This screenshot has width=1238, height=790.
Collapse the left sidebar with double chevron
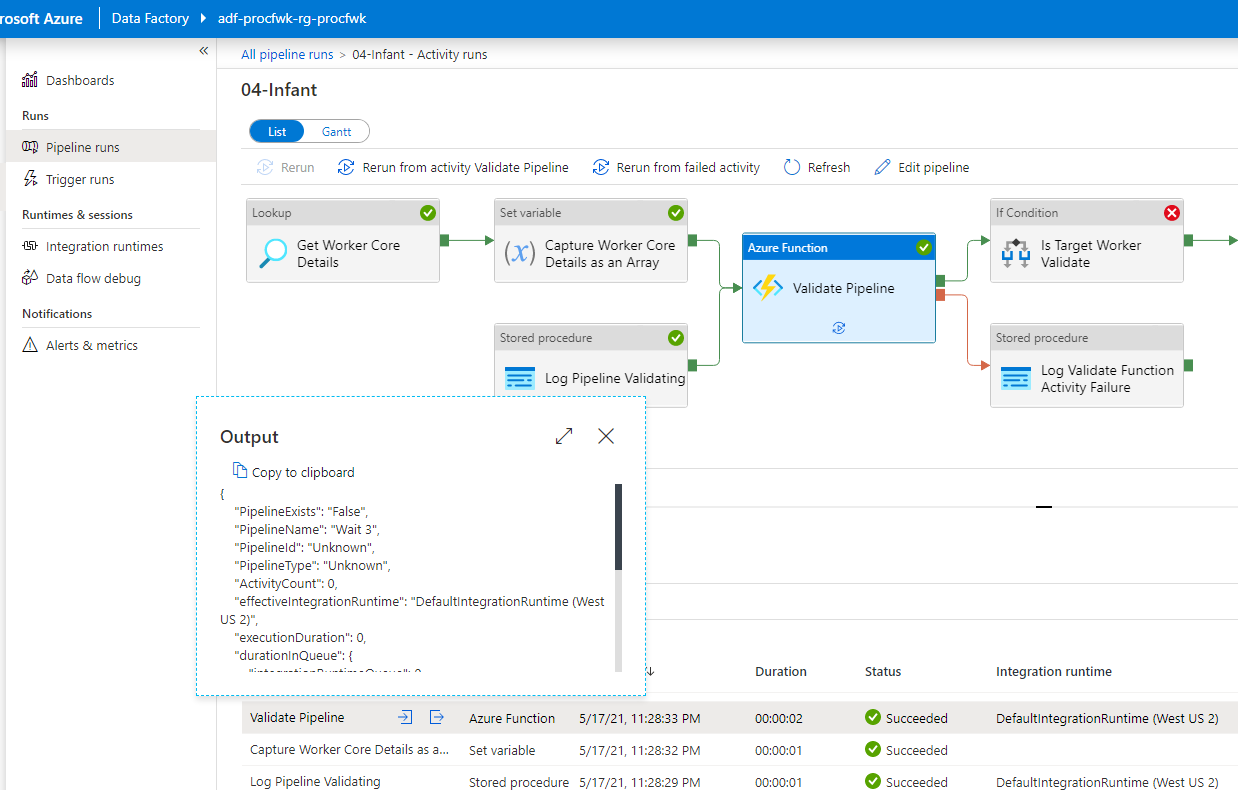[x=203, y=50]
